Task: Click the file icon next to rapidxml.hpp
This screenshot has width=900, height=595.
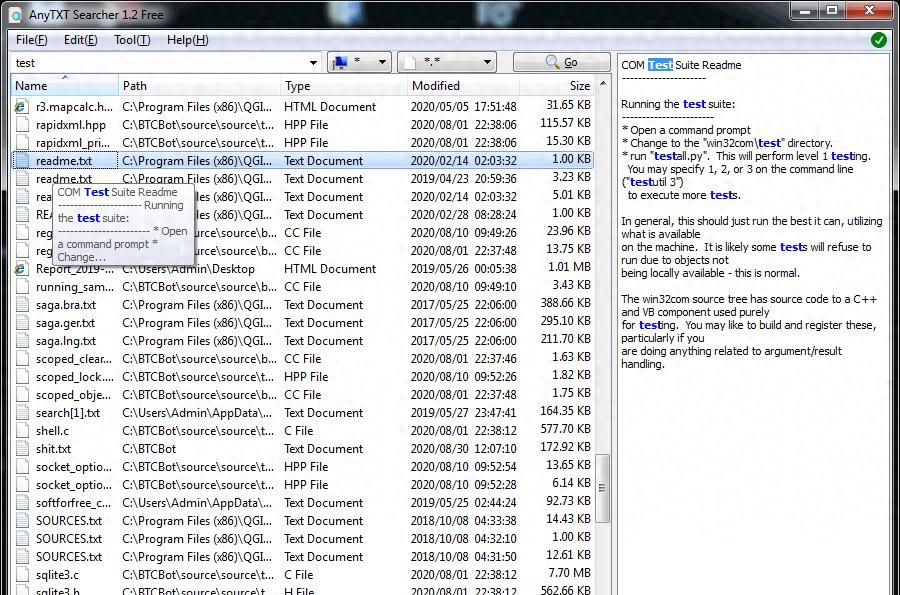Action: click(x=22, y=125)
